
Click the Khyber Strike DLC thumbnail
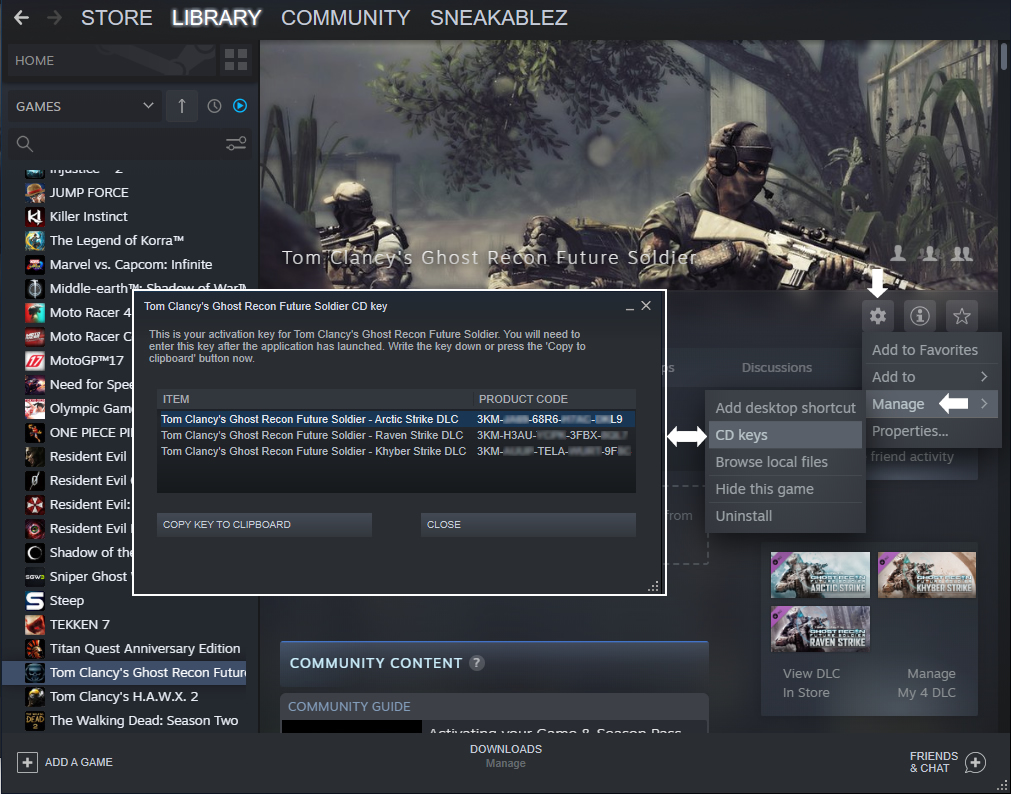[x=927, y=575]
